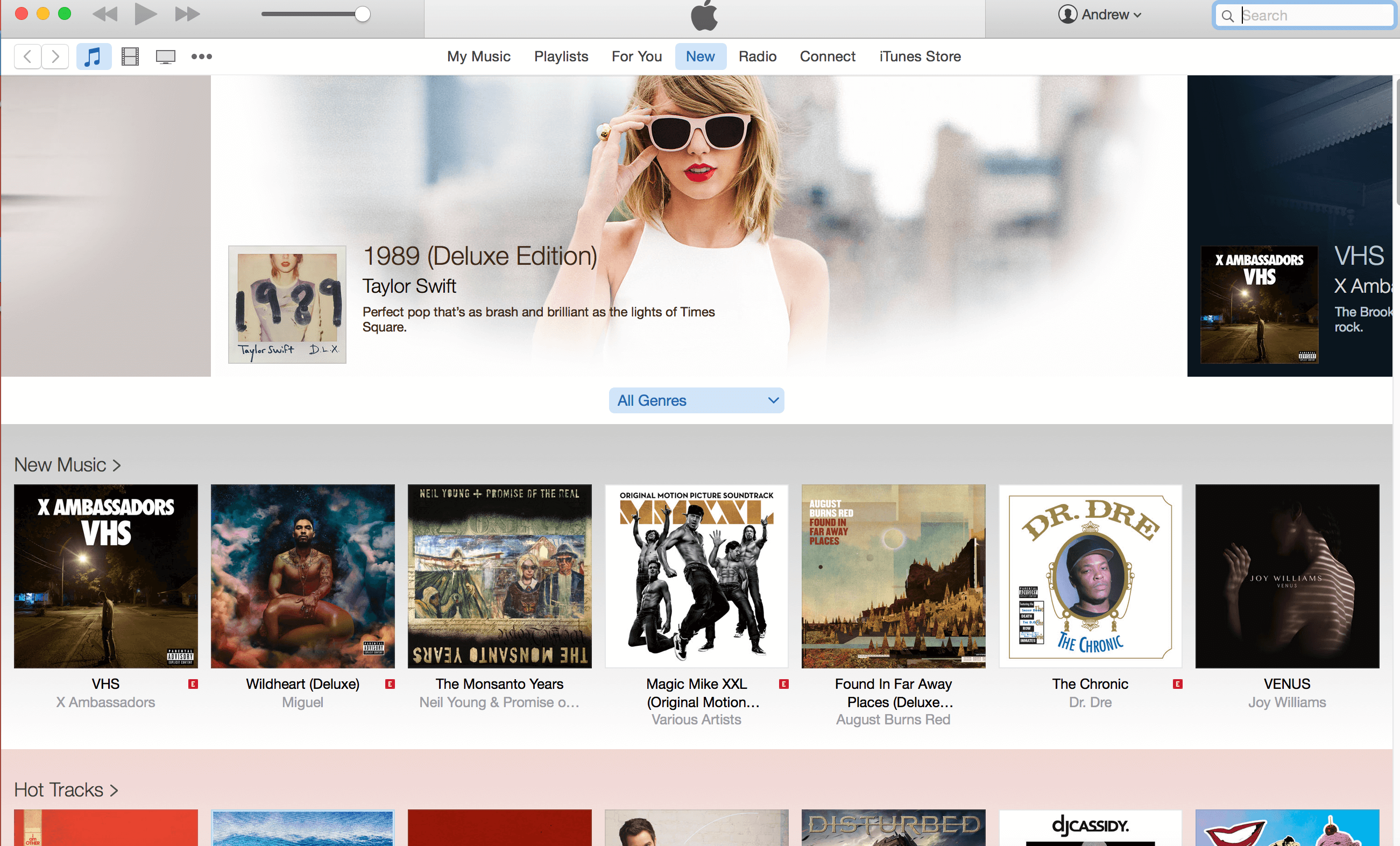Open the Hot Tracks section link
Screen dimensions: 1400x846
[66, 789]
